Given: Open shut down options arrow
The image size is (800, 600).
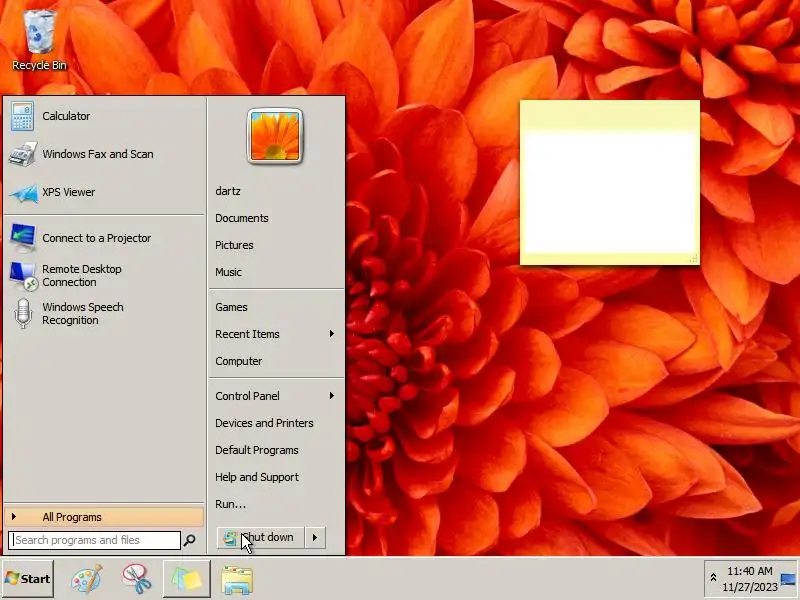Looking at the screenshot, I should [x=315, y=537].
